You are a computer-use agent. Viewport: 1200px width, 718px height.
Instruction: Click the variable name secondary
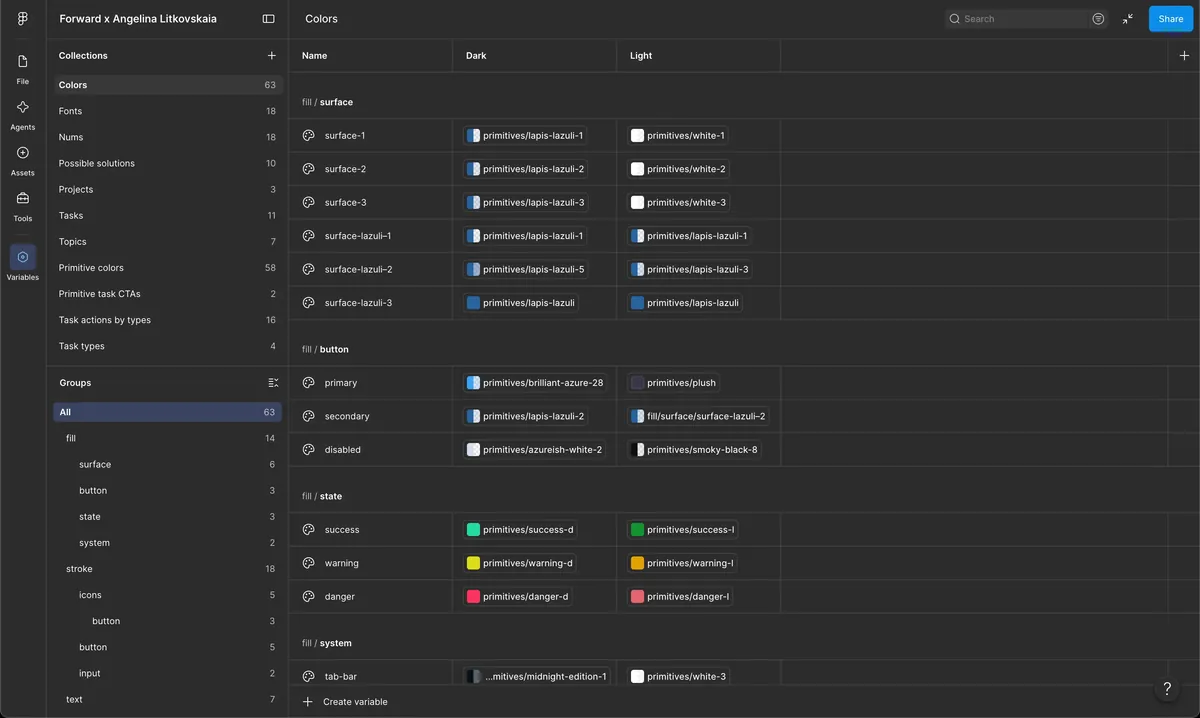click(x=347, y=416)
